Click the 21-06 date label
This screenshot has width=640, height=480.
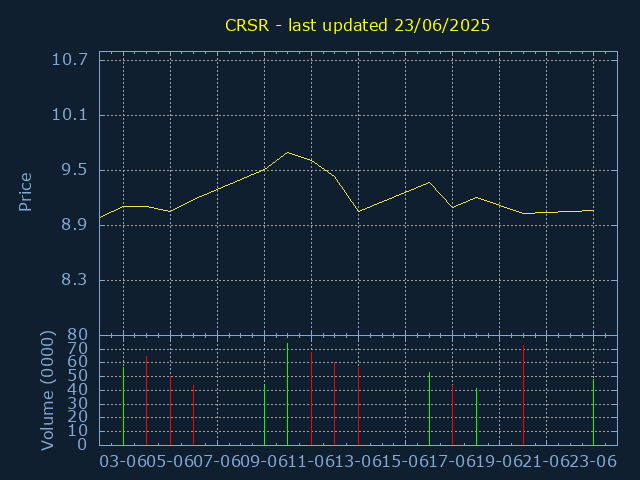pos(546,462)
